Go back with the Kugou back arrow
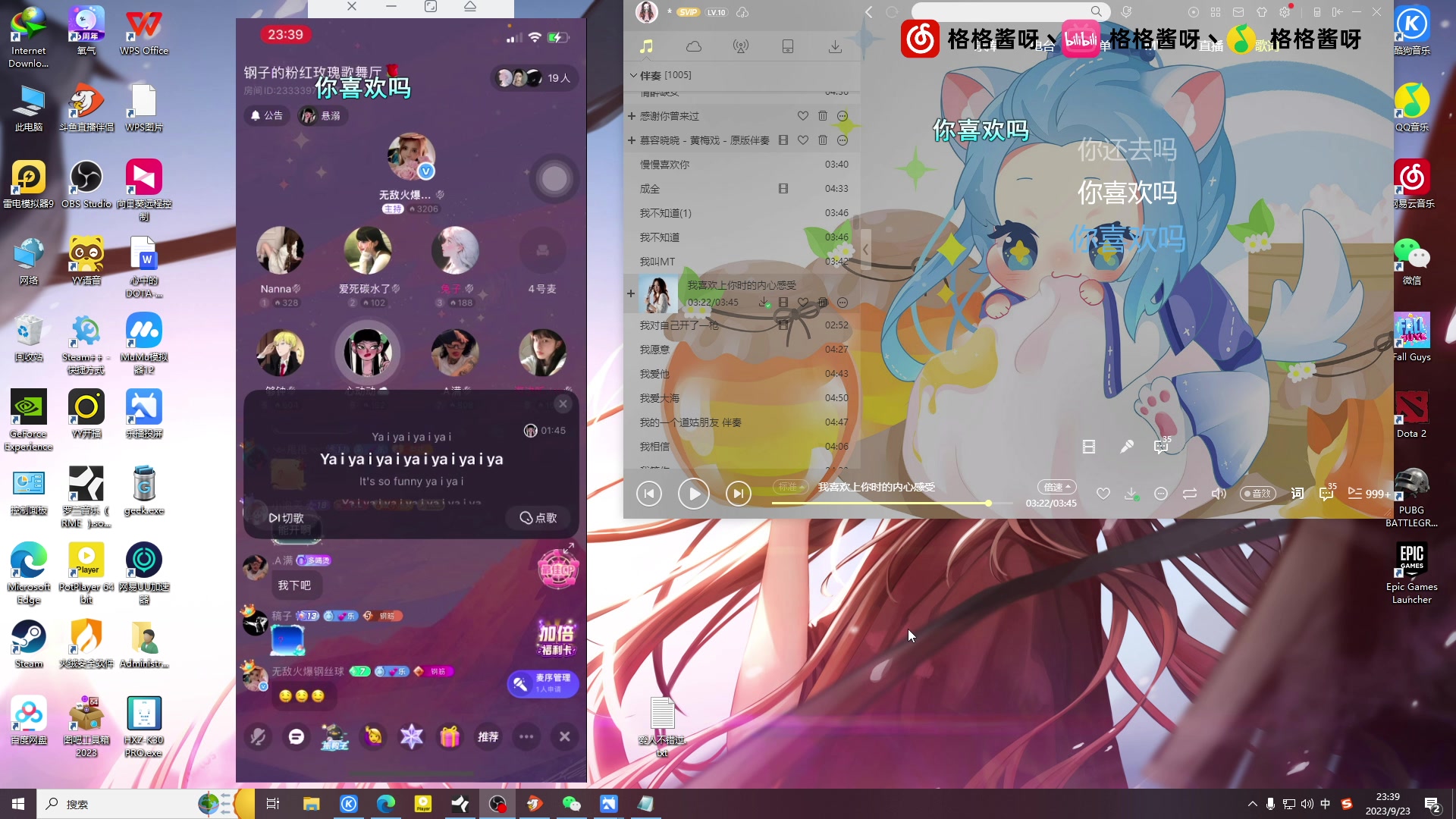 click(869, 12)
